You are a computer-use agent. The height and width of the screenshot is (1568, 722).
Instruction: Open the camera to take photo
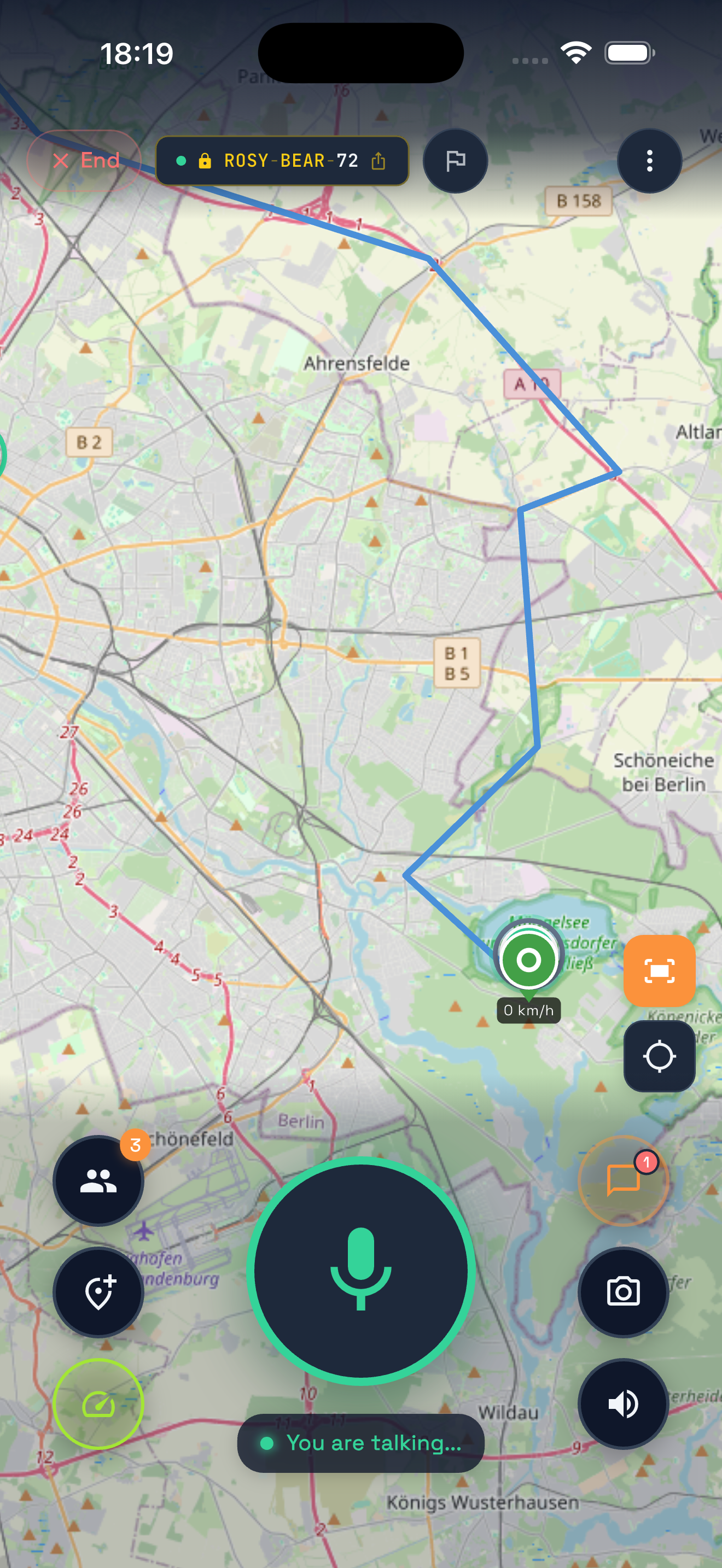point(624,1292)
